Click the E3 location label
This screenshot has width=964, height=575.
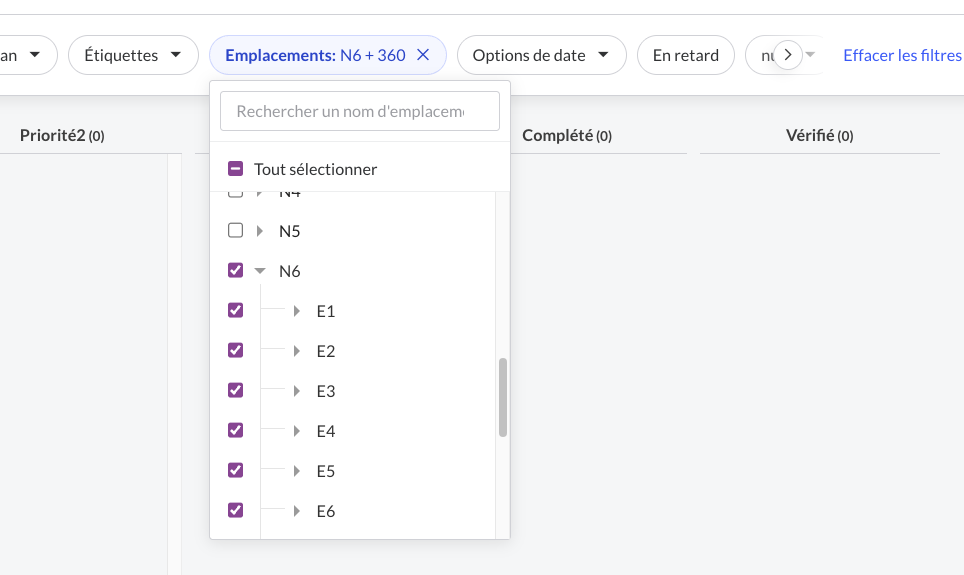click(x=326, y=391)
